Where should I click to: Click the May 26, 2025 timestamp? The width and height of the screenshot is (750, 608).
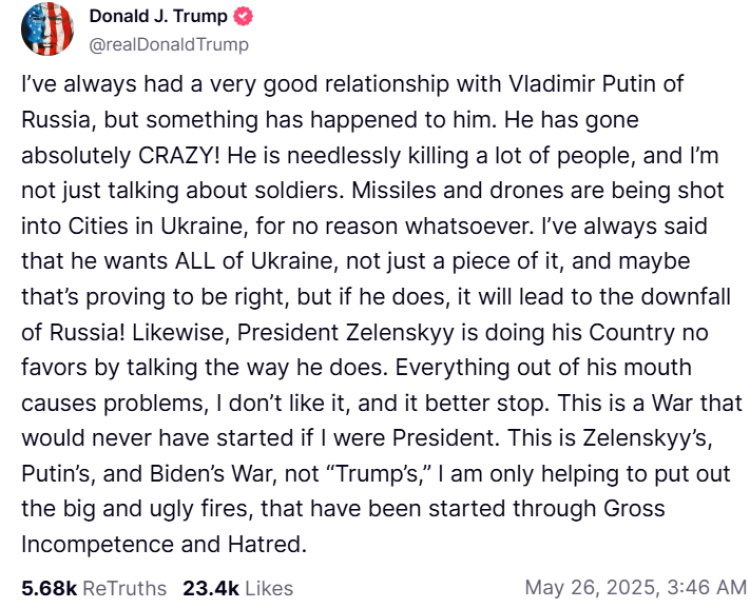635,587
